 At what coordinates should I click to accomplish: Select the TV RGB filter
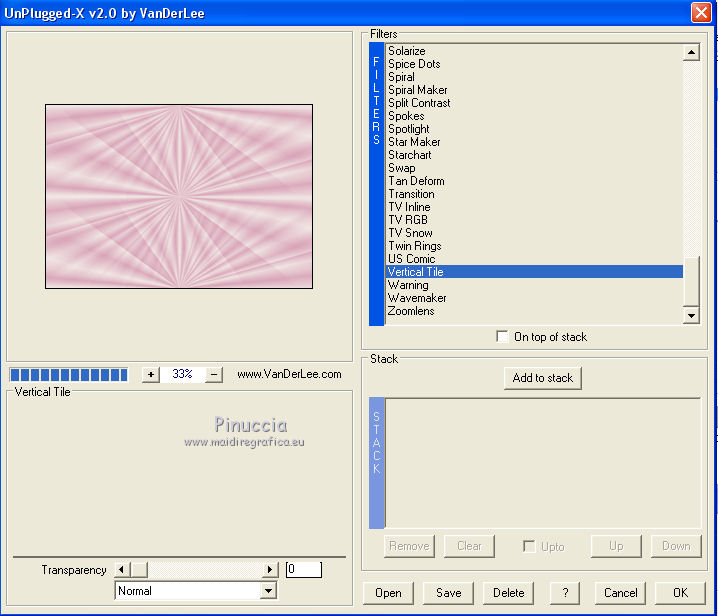tap(534, 220)
